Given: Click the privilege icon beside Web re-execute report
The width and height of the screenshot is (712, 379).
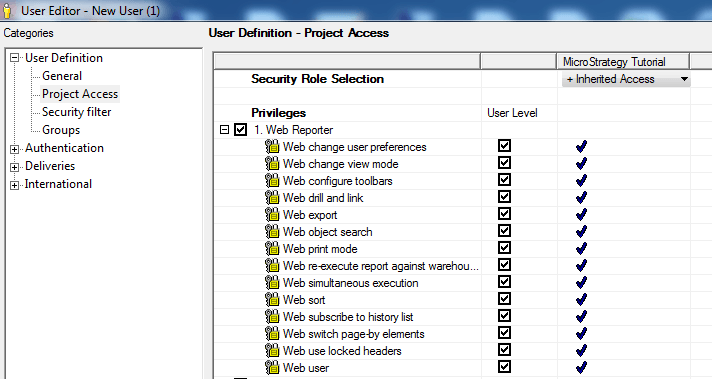Looking at the screenshot, I should click(272, 266).
